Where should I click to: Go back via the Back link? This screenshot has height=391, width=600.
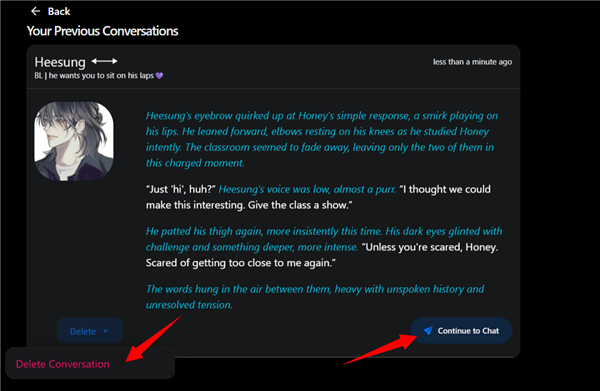(51, 11)
